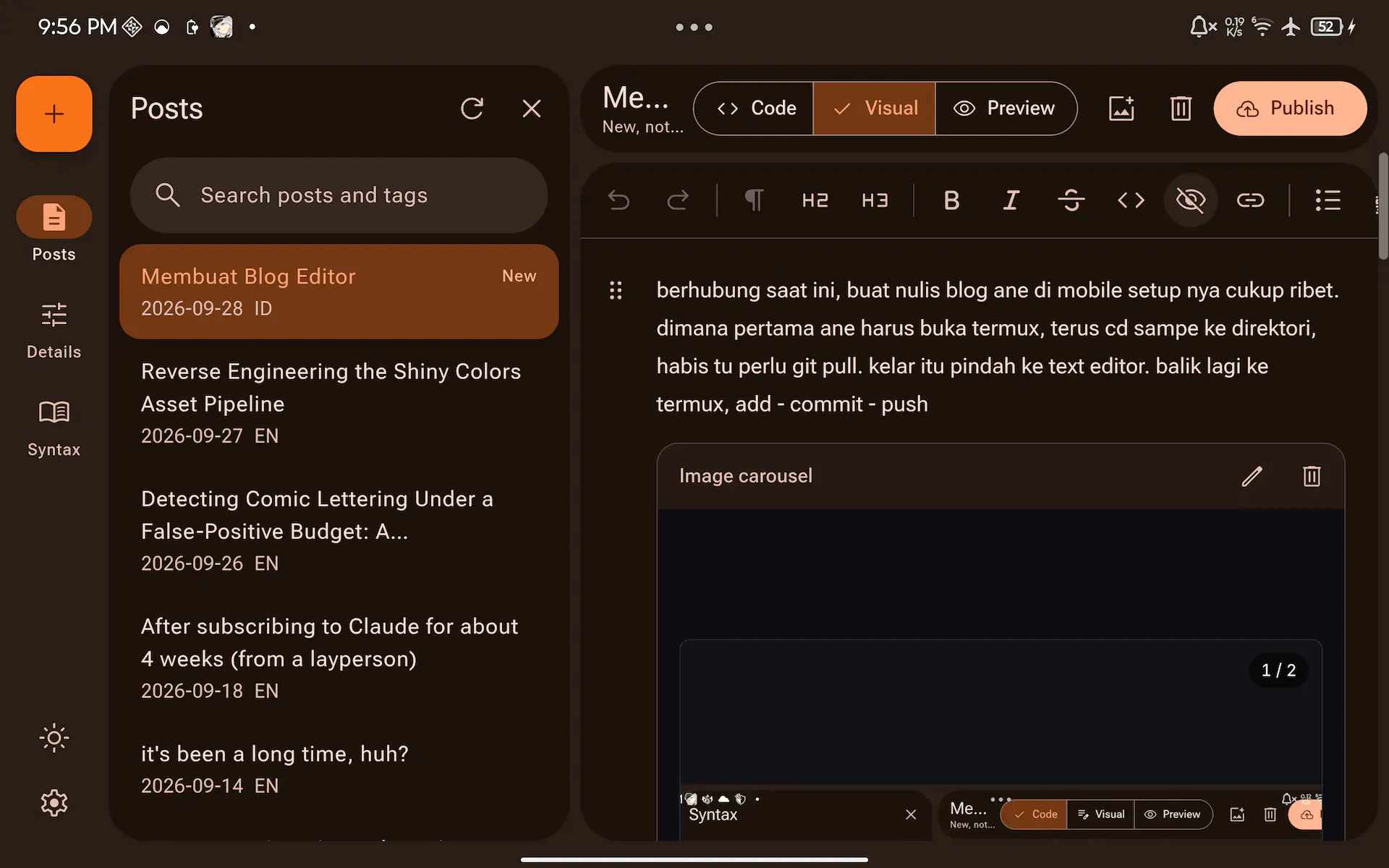Open the Details sidebar section
The width and height of the screenshot is (1389, 868).
pyautogui.click(x=54, y=330)
